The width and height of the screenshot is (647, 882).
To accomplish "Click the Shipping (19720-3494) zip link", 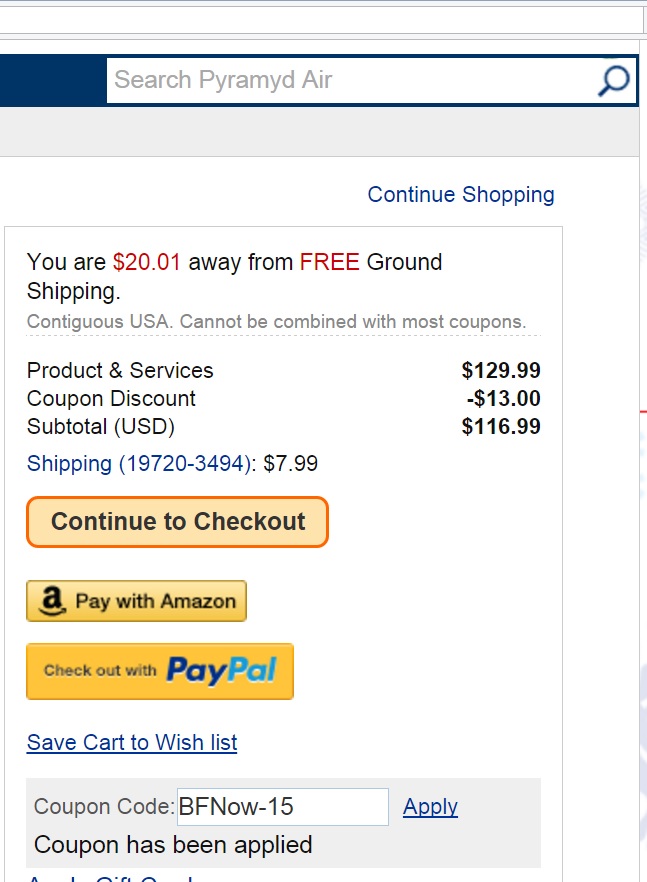I will [x=140, y=463].
